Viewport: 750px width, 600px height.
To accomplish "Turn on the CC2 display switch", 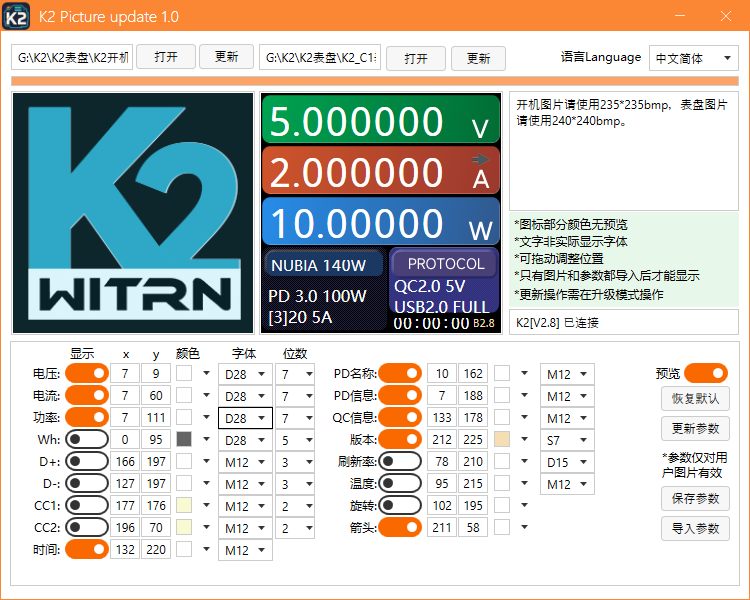I will (87, 527).
